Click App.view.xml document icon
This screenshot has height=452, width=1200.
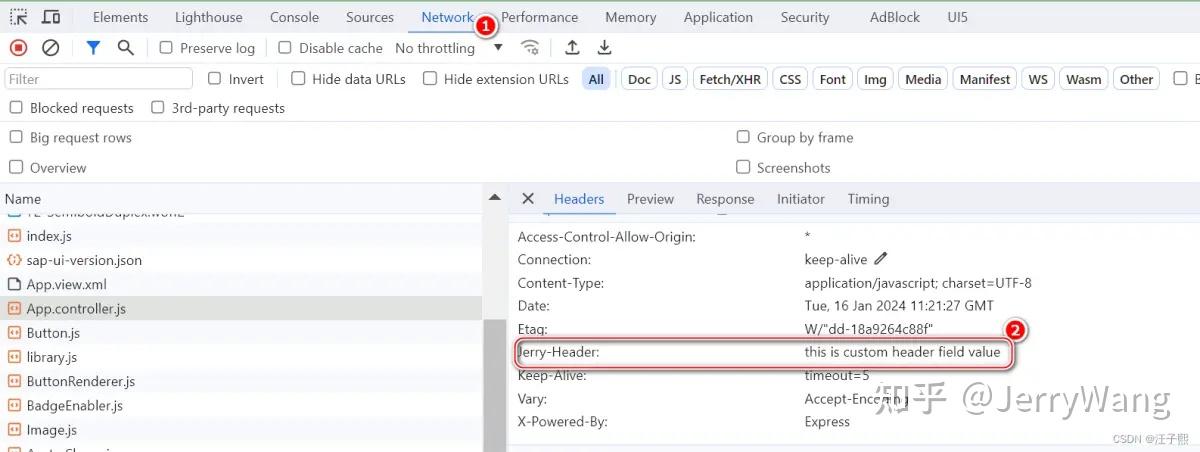point(14,285)
